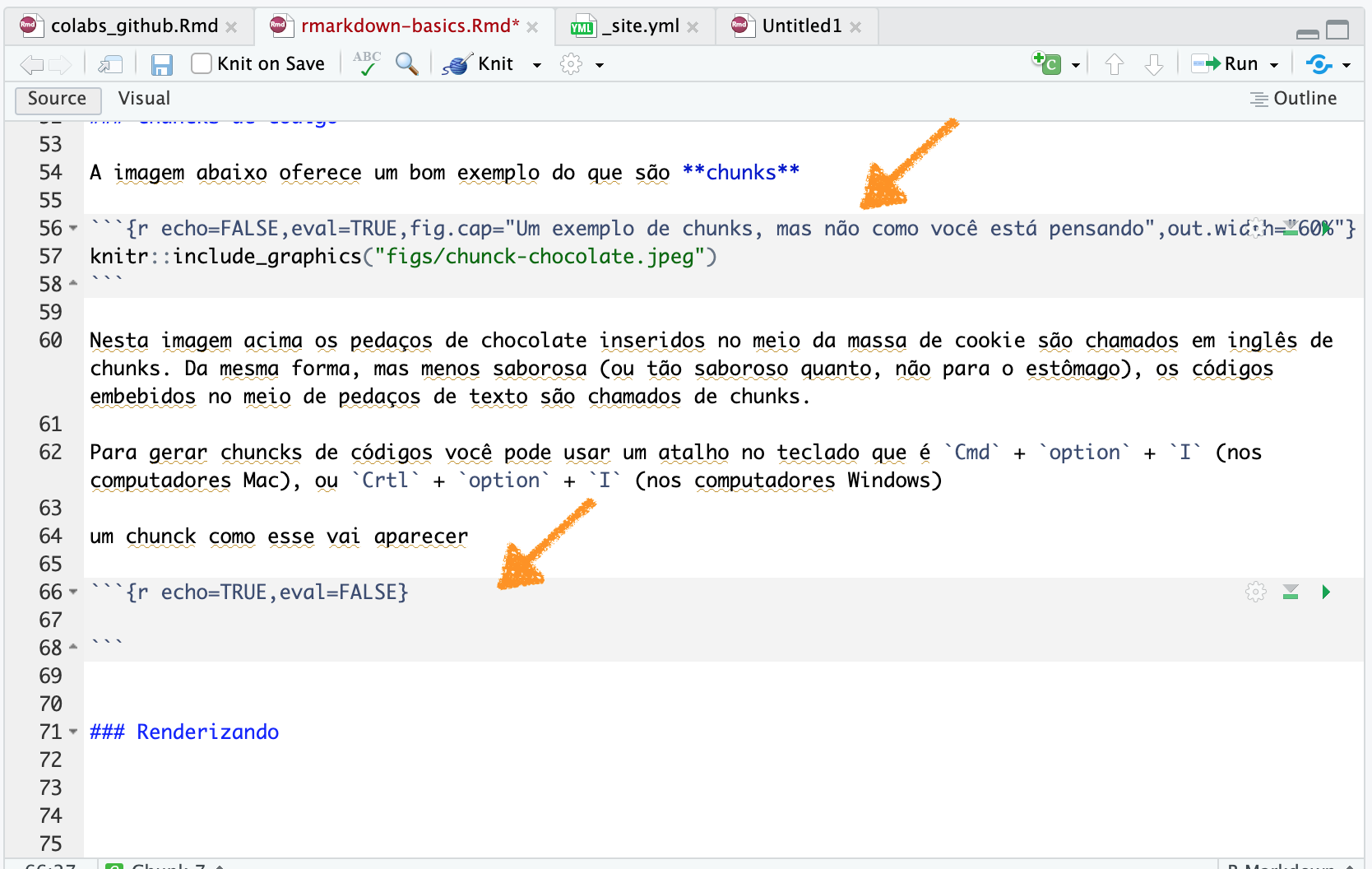Collapse fold marker at line 68

73,648
